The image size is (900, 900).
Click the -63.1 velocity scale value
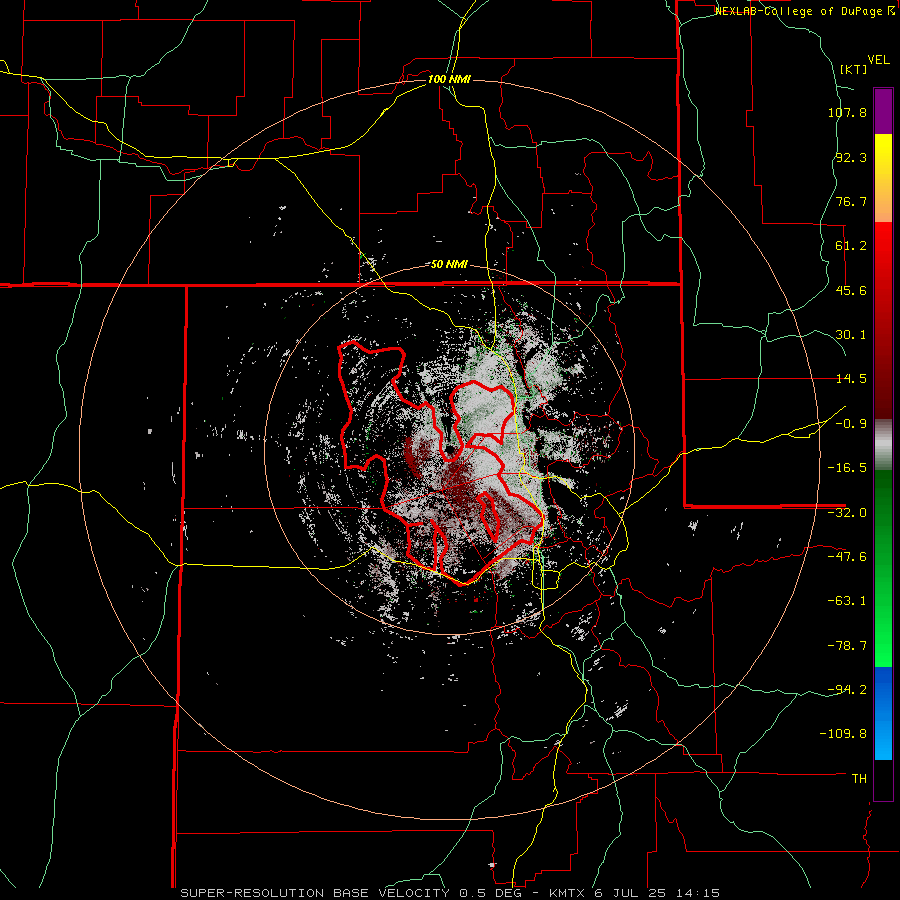tap(847, 601)
